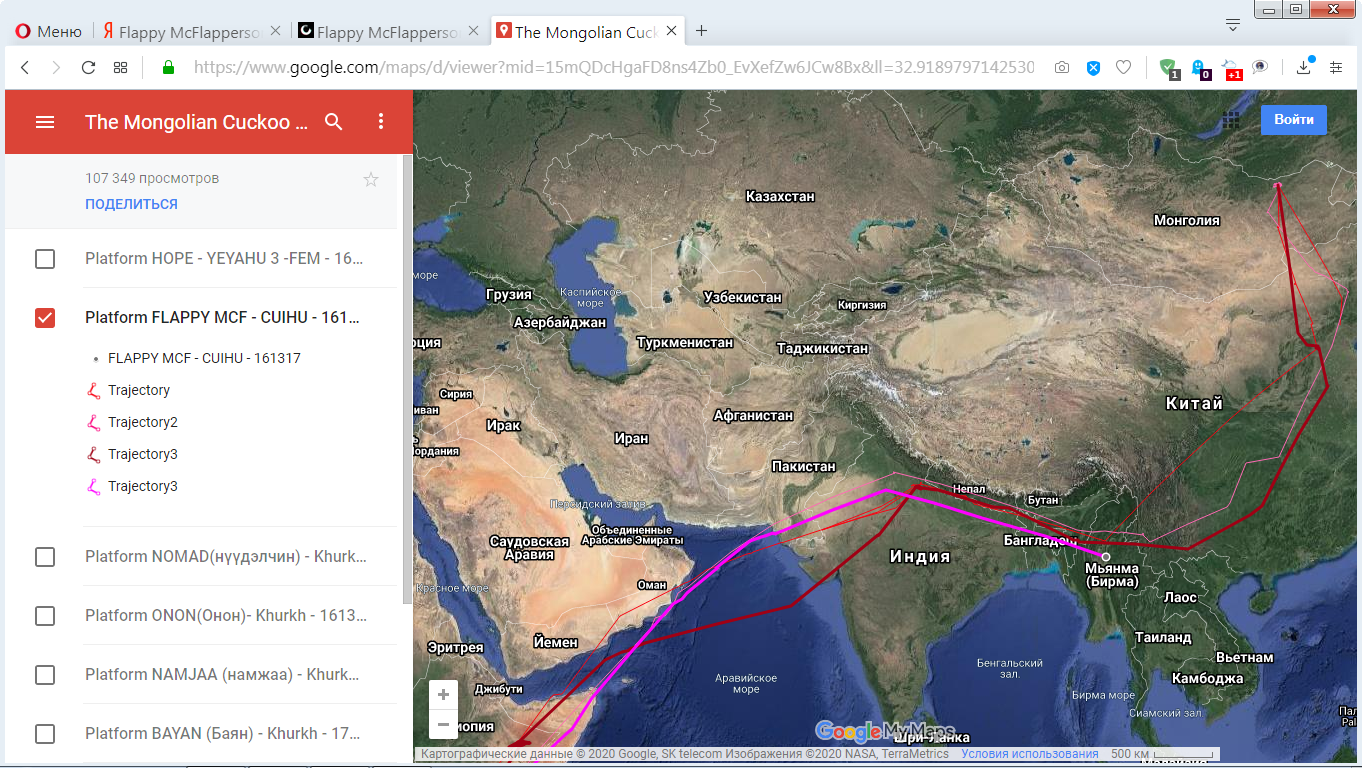The width and height of the screenshot is (1362, 768).
Task: Open the Opera snapshot camera tool
Action: click(1062, 68)
